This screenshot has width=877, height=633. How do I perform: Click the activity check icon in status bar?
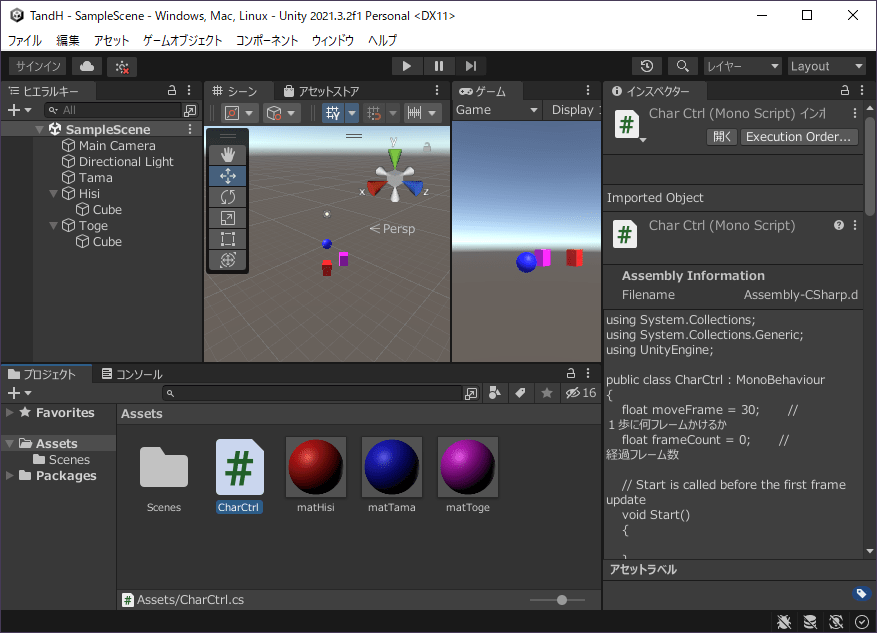click(x=862, y=622)
